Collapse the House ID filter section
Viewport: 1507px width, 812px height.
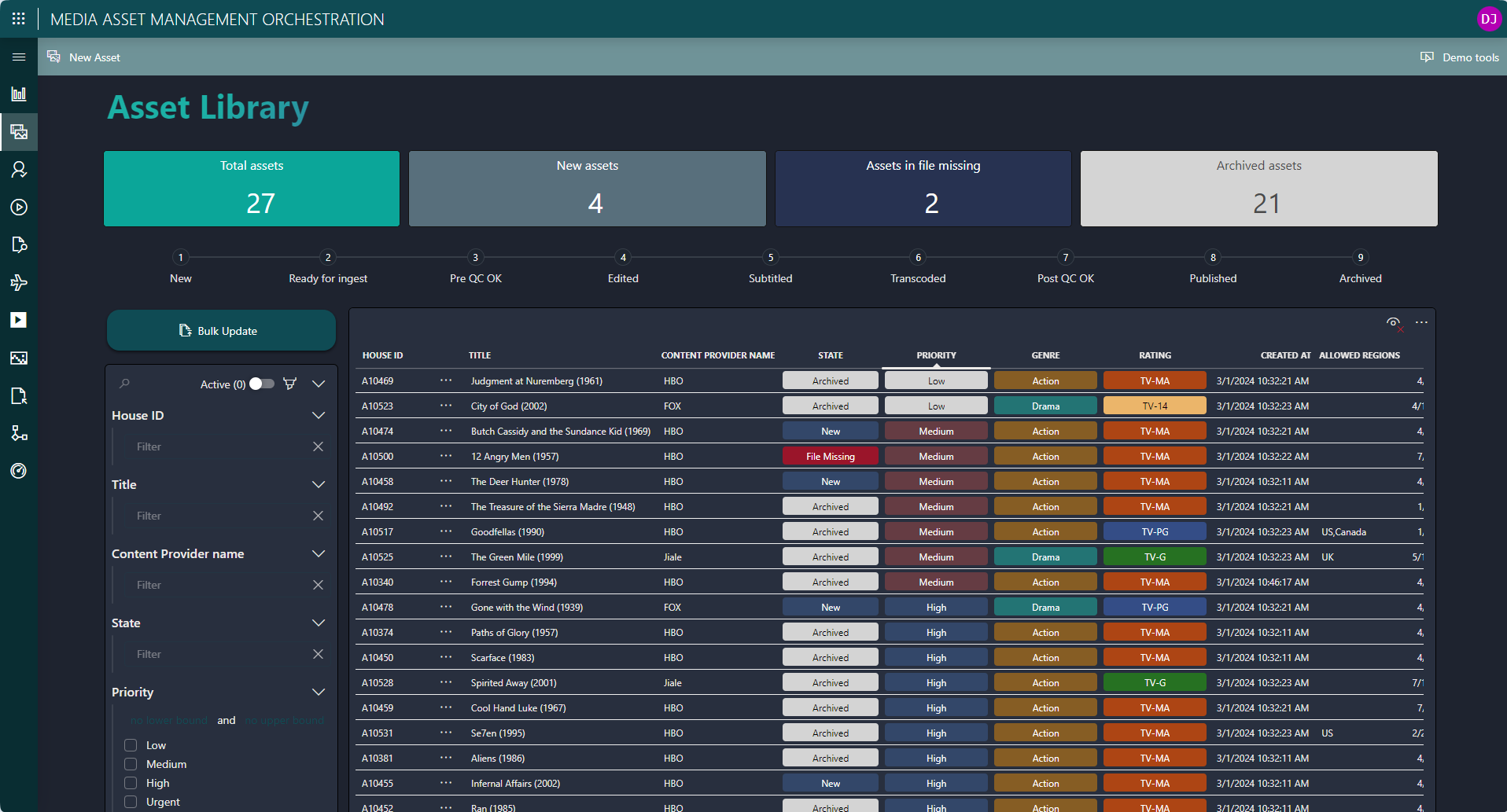point(319,415)
